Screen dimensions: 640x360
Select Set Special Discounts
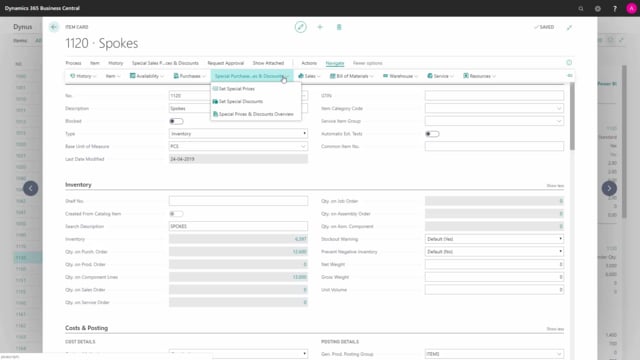tap(241, 101)
